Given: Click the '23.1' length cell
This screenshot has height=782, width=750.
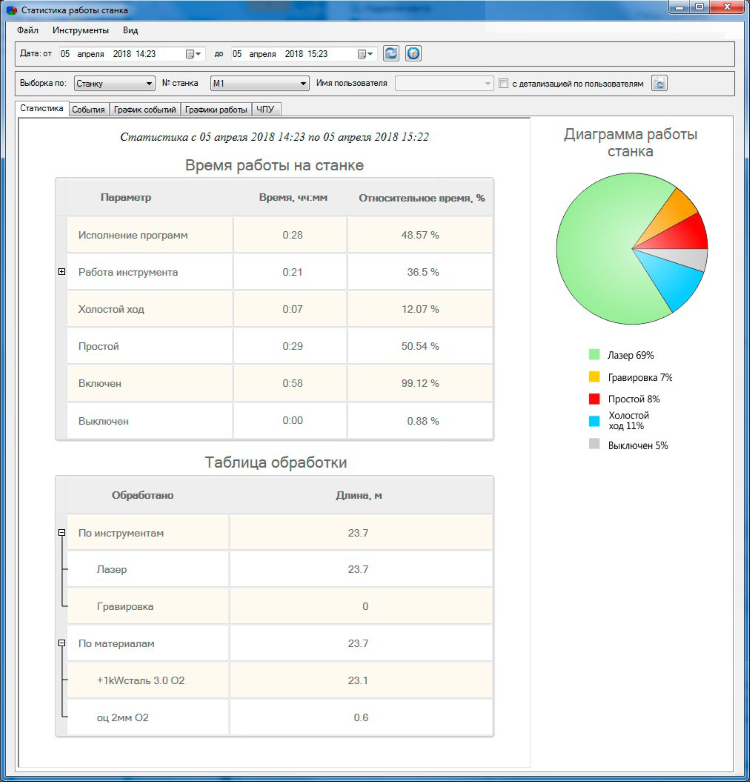Looking at the screenshot, I should [361, 680].
